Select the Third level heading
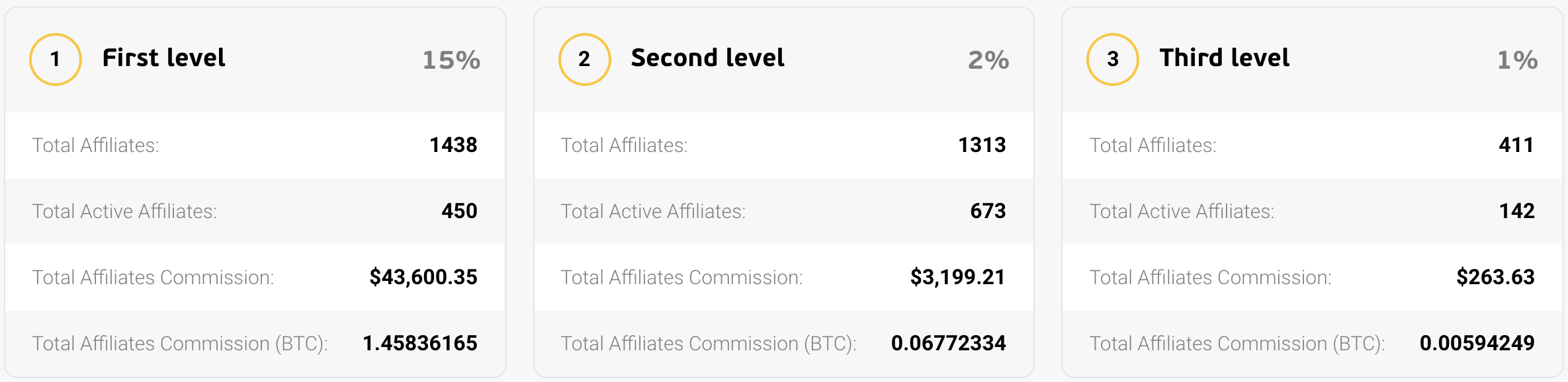 coord(1225,58)
